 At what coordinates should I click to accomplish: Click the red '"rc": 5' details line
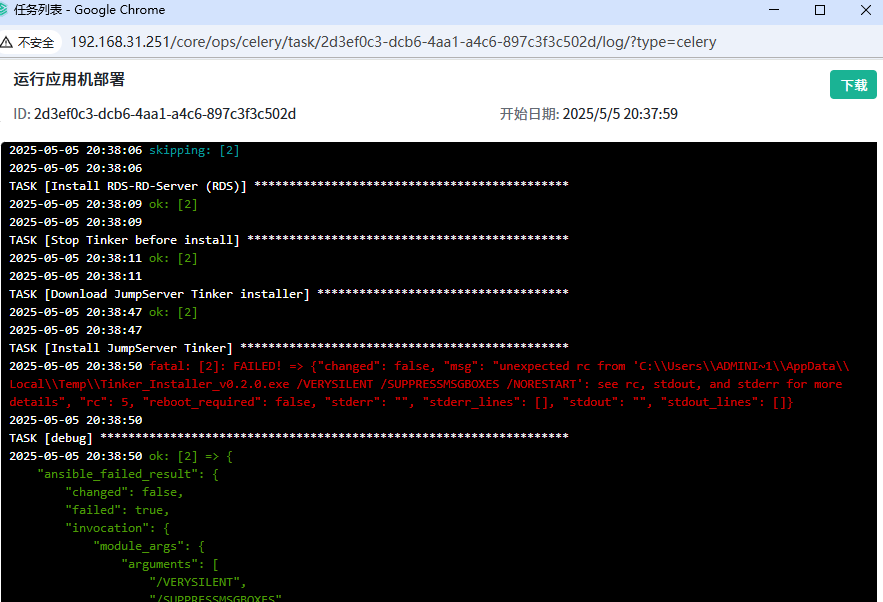pyautogui.click(x=401, y=402)
